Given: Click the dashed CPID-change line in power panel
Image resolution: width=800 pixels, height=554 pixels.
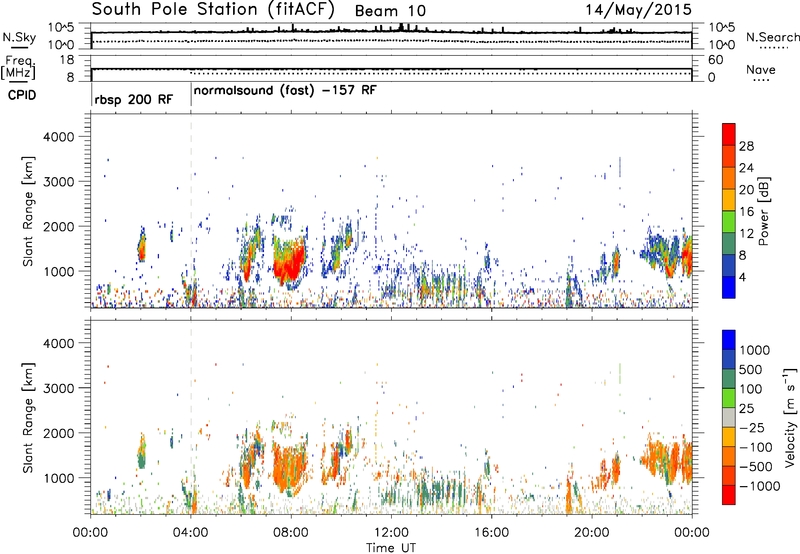Looking at the screenshot, I should pos(191,209).
